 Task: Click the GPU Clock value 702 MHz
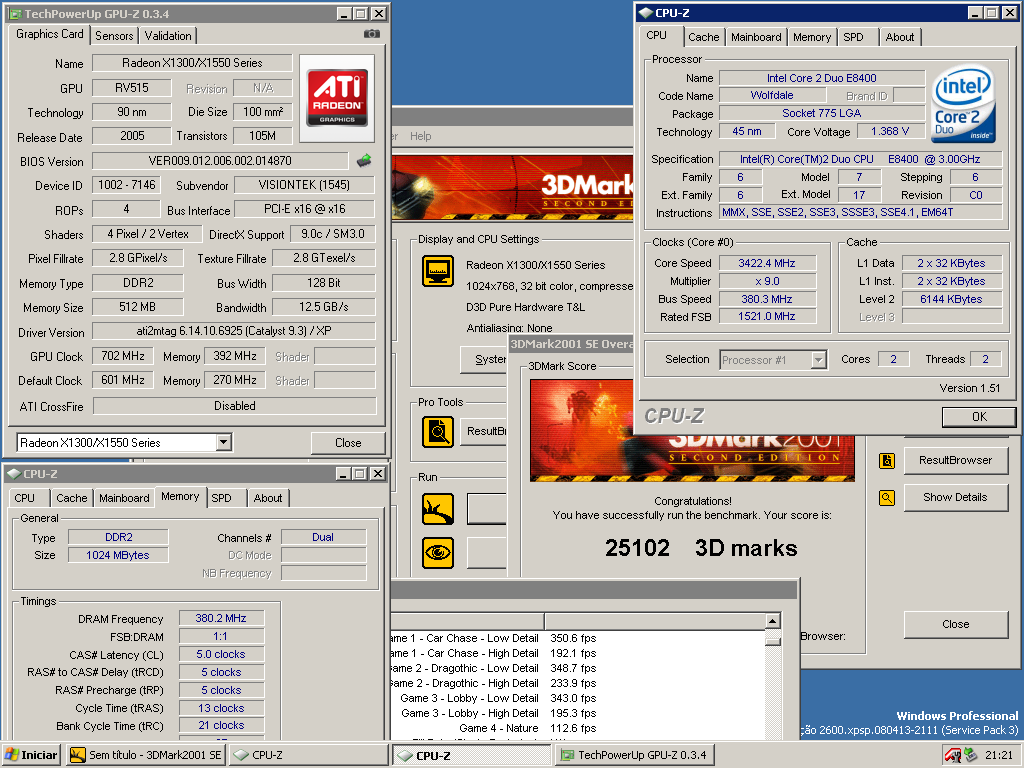click(x=123, y=356)
